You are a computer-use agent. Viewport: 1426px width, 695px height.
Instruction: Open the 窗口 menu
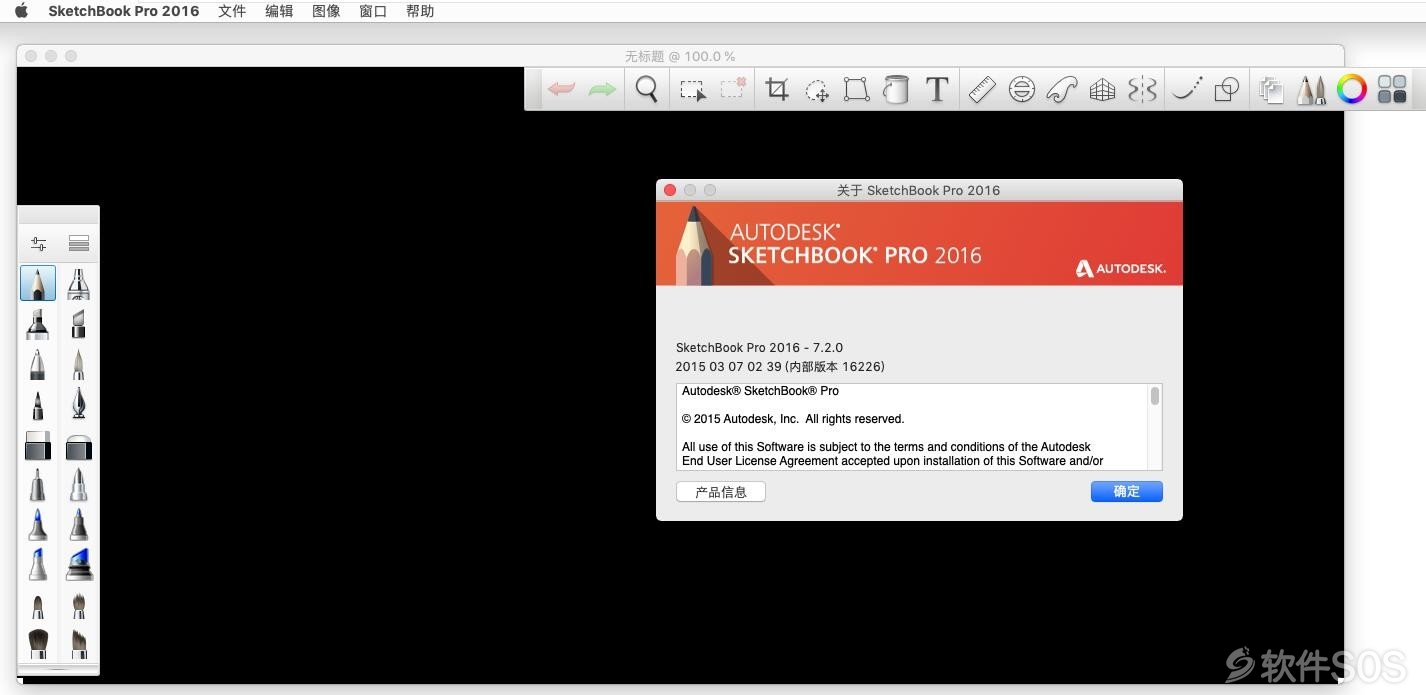373,11
